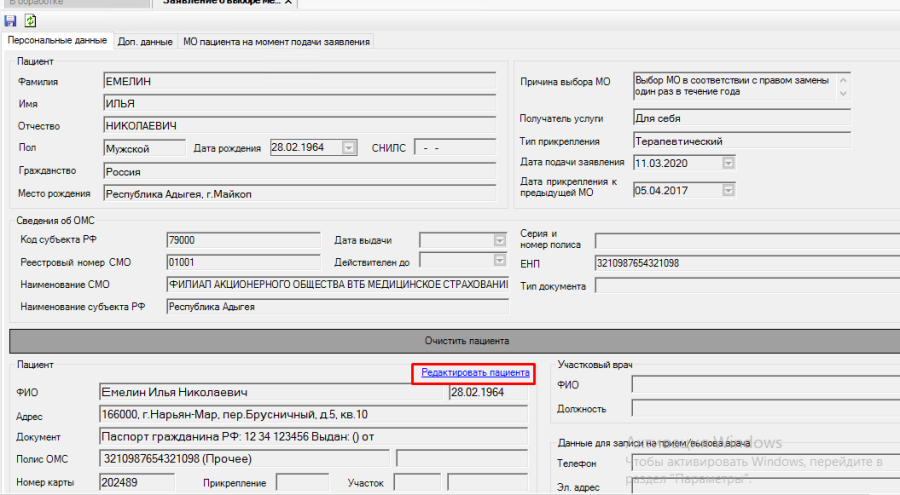The image size is (900, 495).
Task: Click the Фамилия field with ЕМЕЛИН
Action: pyautogui.click(x=300, y=81)
